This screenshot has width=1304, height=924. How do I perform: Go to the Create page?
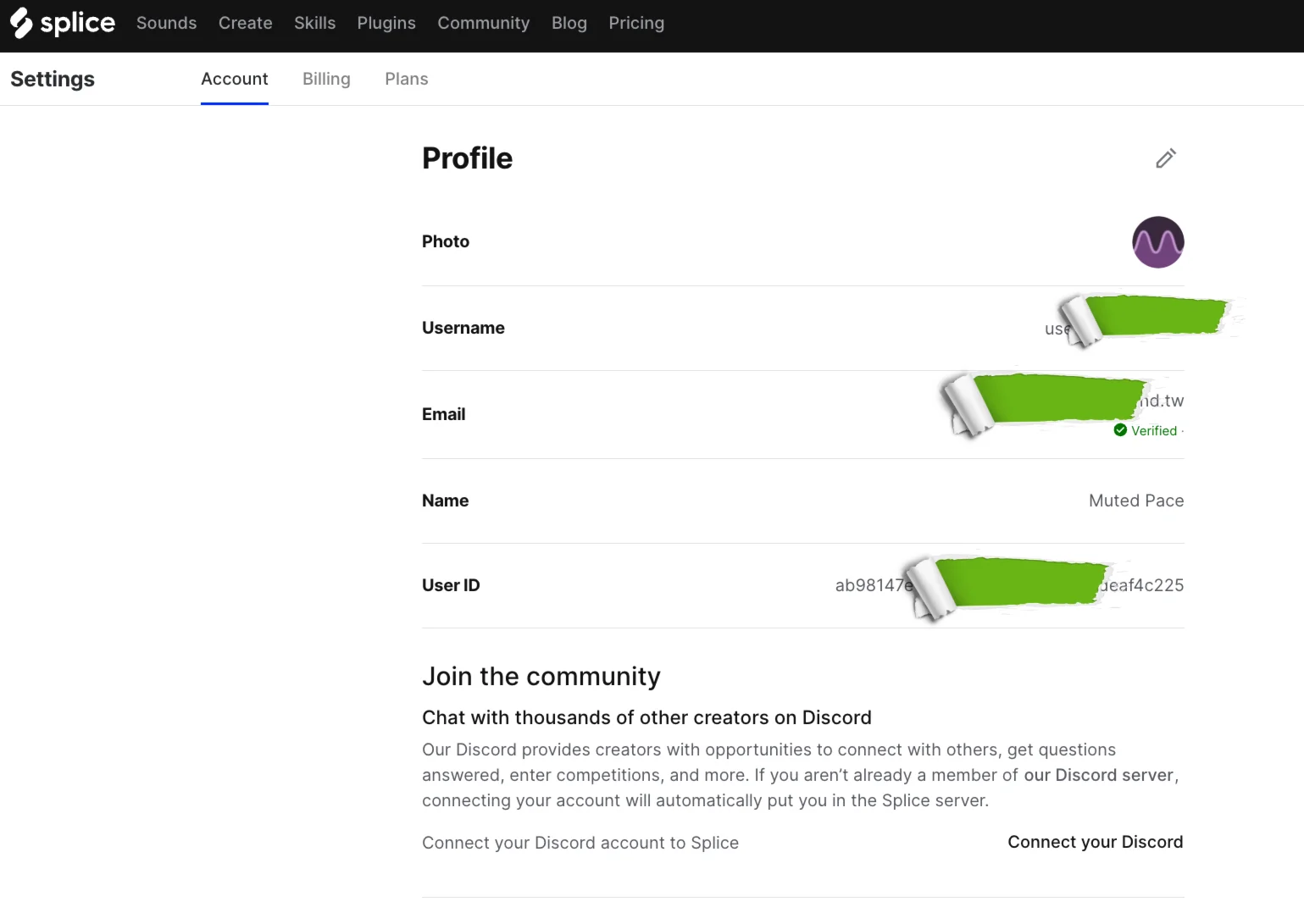[x=245, y=23]
